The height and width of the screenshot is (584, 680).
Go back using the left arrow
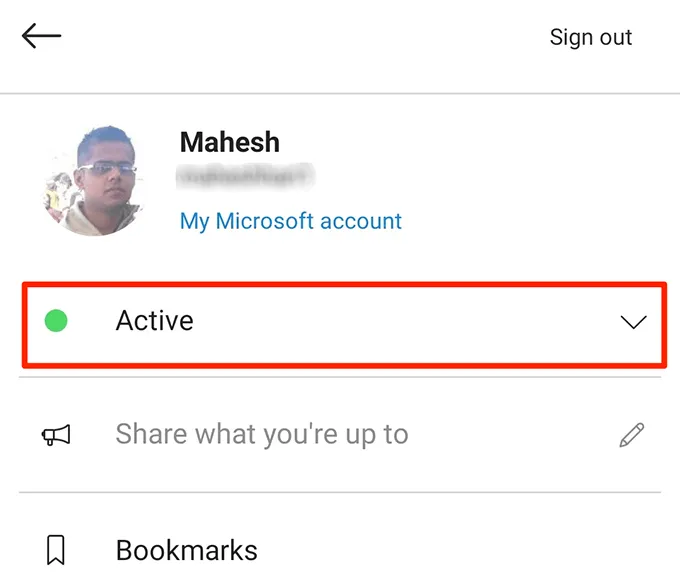tap(41, 37)
